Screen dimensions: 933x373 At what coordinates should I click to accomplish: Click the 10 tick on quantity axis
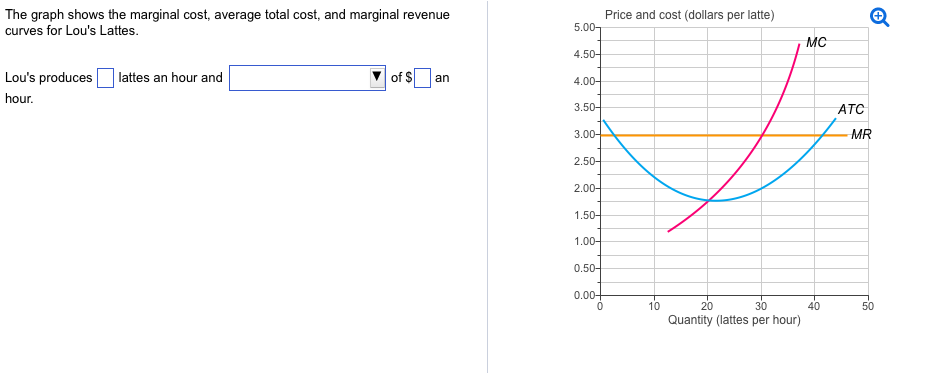pyautogui.click(x=654, y=306)
